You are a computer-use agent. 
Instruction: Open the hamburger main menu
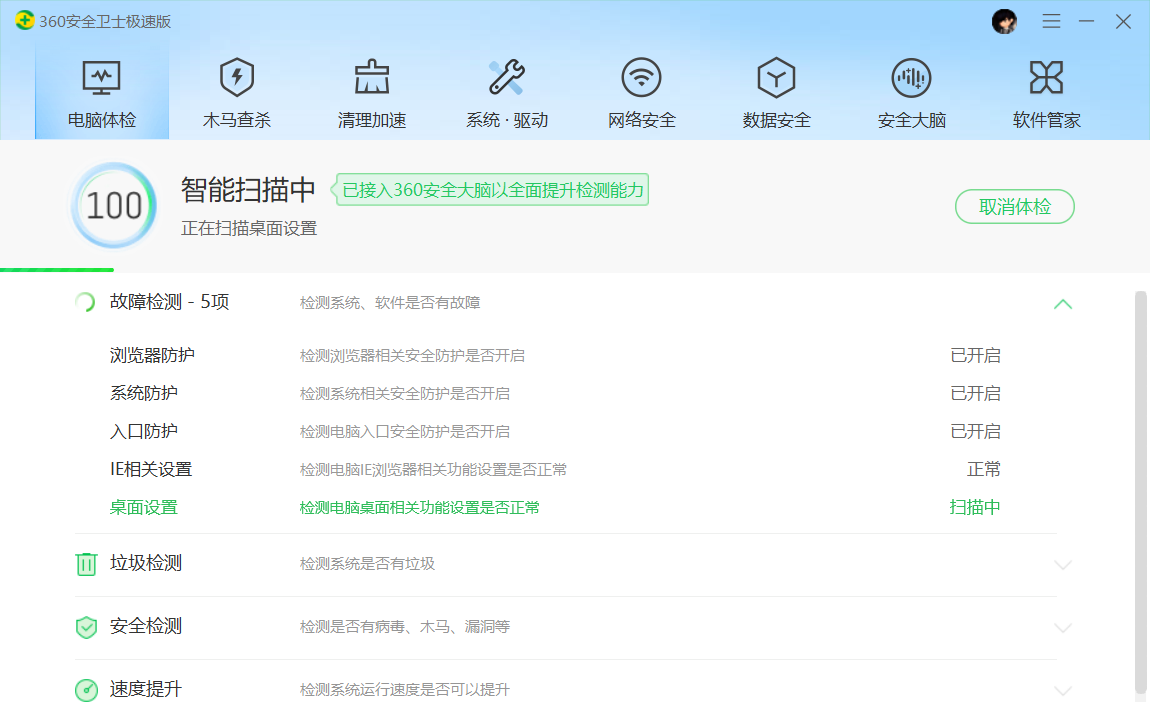tap(1051, 21)
